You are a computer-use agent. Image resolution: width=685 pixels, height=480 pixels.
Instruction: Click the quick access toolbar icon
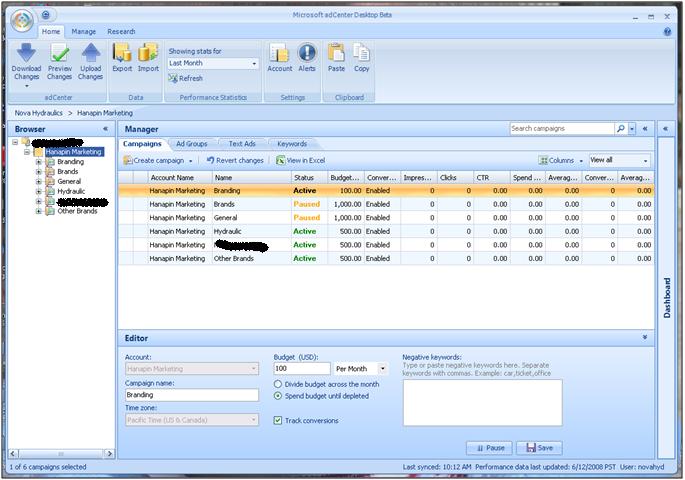45,15
